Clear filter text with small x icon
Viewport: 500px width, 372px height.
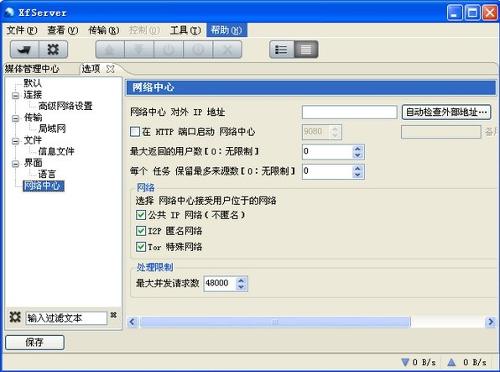pos(113,315)
